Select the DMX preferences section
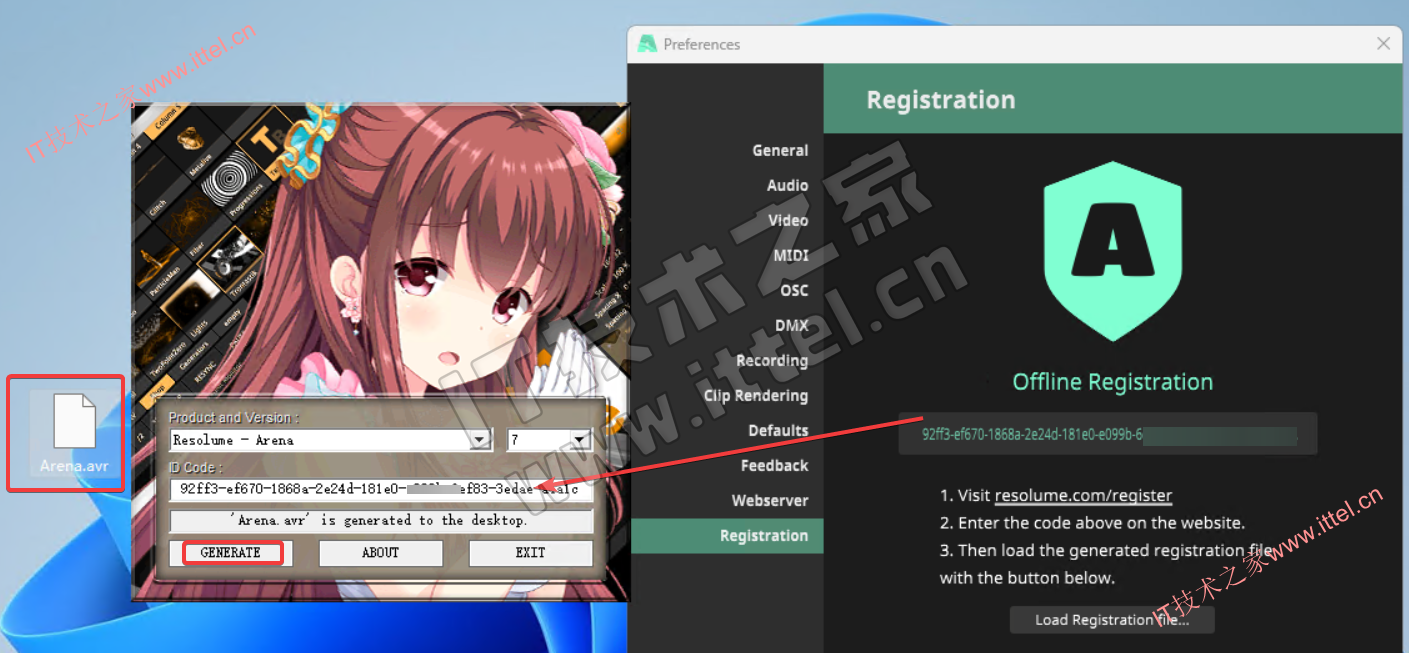 pyautogui.click(x=791, y=326)
